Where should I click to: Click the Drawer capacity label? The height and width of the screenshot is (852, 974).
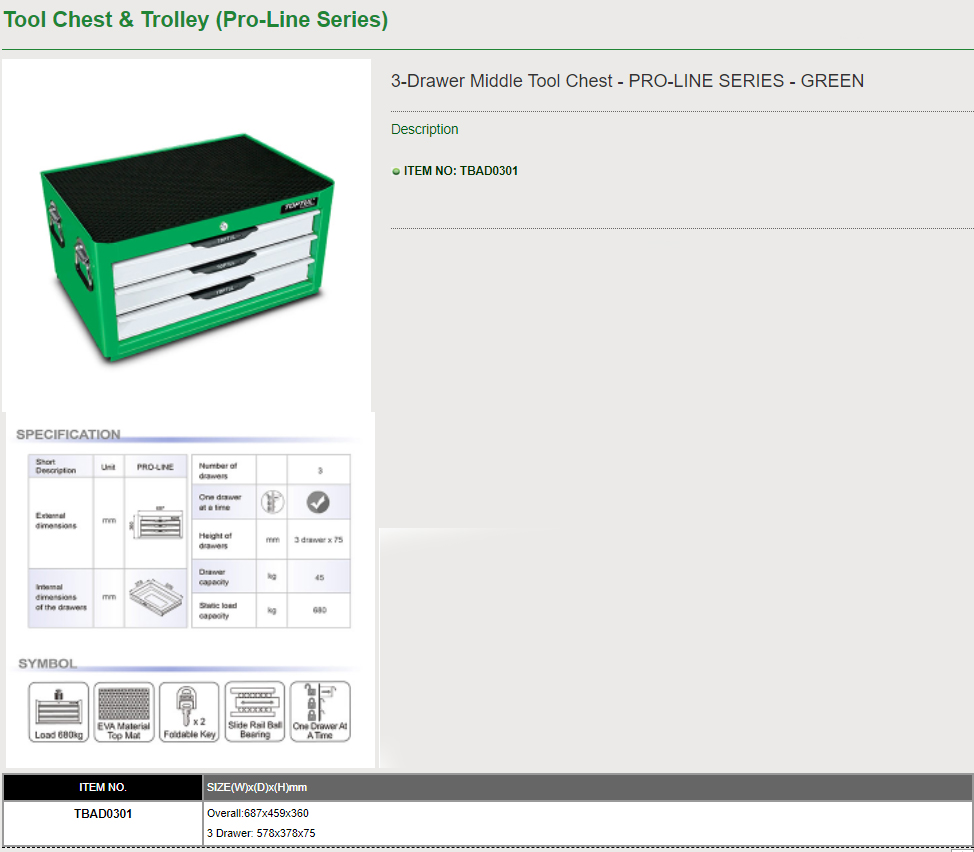(214, 577)
